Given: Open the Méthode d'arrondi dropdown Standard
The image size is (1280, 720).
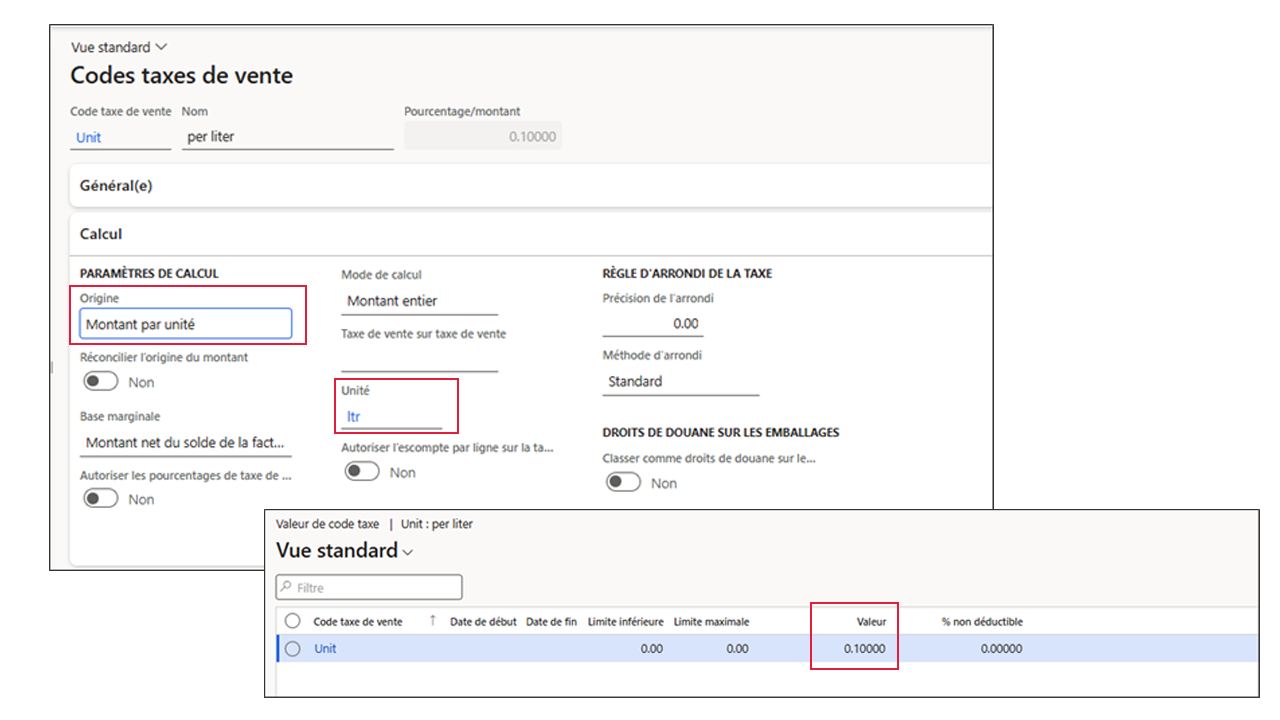Looking at the screenshot, I should (x=680, y=382).
